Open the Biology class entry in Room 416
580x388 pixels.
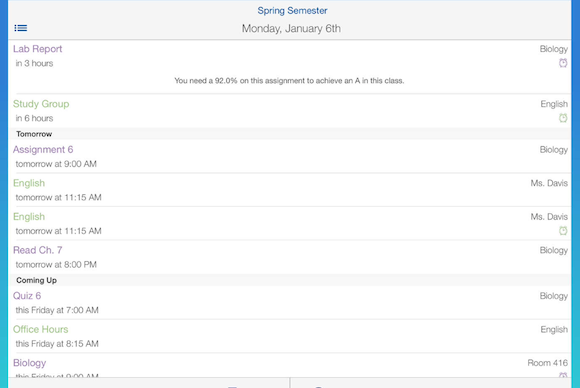click(30, 363)
